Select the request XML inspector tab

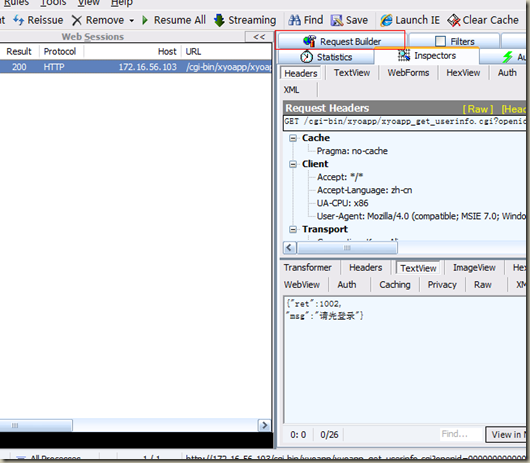[291, 90]
